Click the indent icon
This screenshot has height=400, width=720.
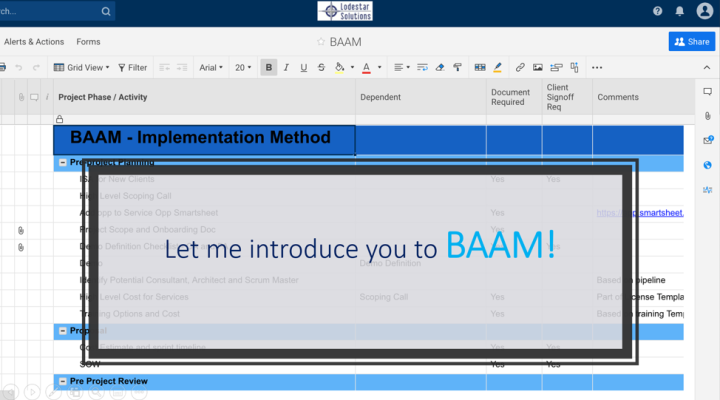[182, 68]
